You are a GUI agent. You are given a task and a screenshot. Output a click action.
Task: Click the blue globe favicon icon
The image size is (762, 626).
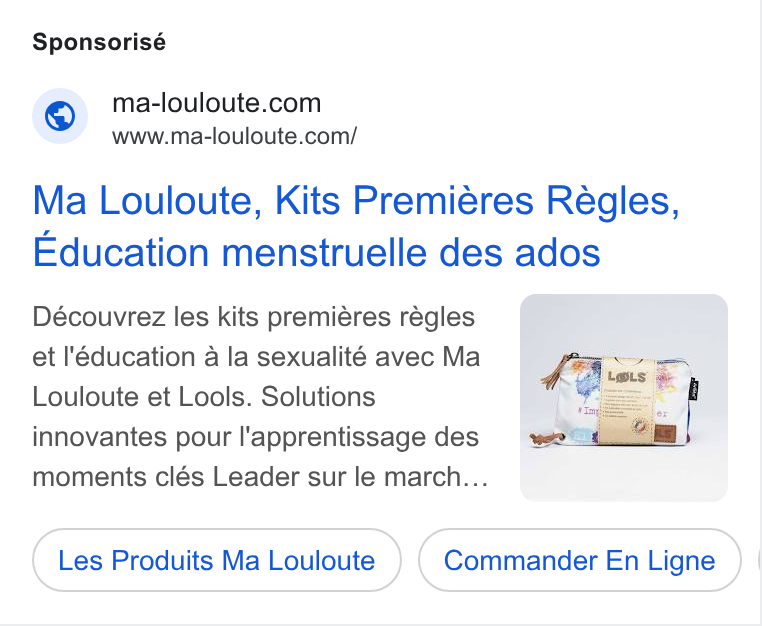pos(60,116)
